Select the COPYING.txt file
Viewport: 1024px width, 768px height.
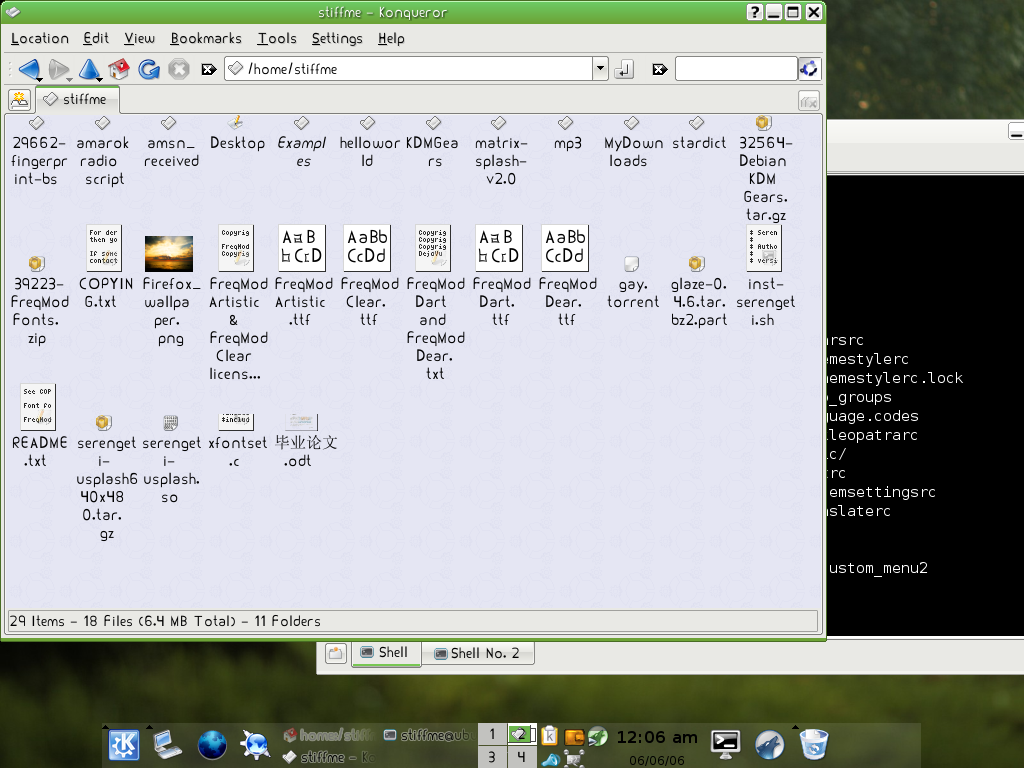[x=104, y=266]
